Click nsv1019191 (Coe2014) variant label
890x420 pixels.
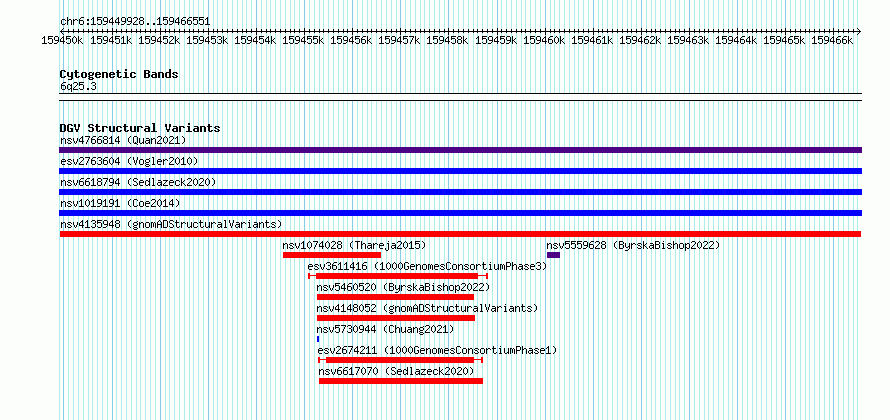click(x=121, y=203)
